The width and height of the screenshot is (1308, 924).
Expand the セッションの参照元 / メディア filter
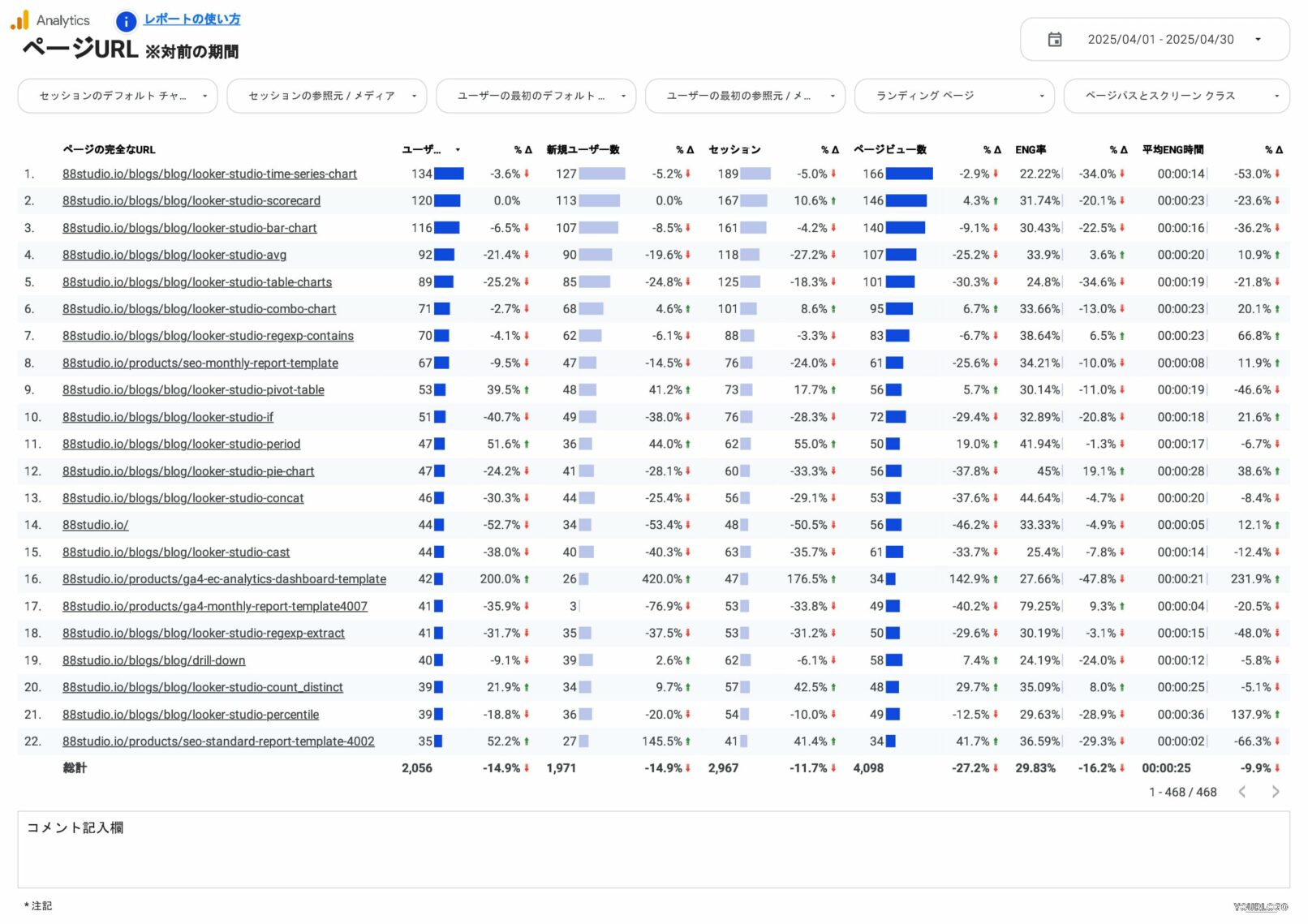[x=326, y=96]
